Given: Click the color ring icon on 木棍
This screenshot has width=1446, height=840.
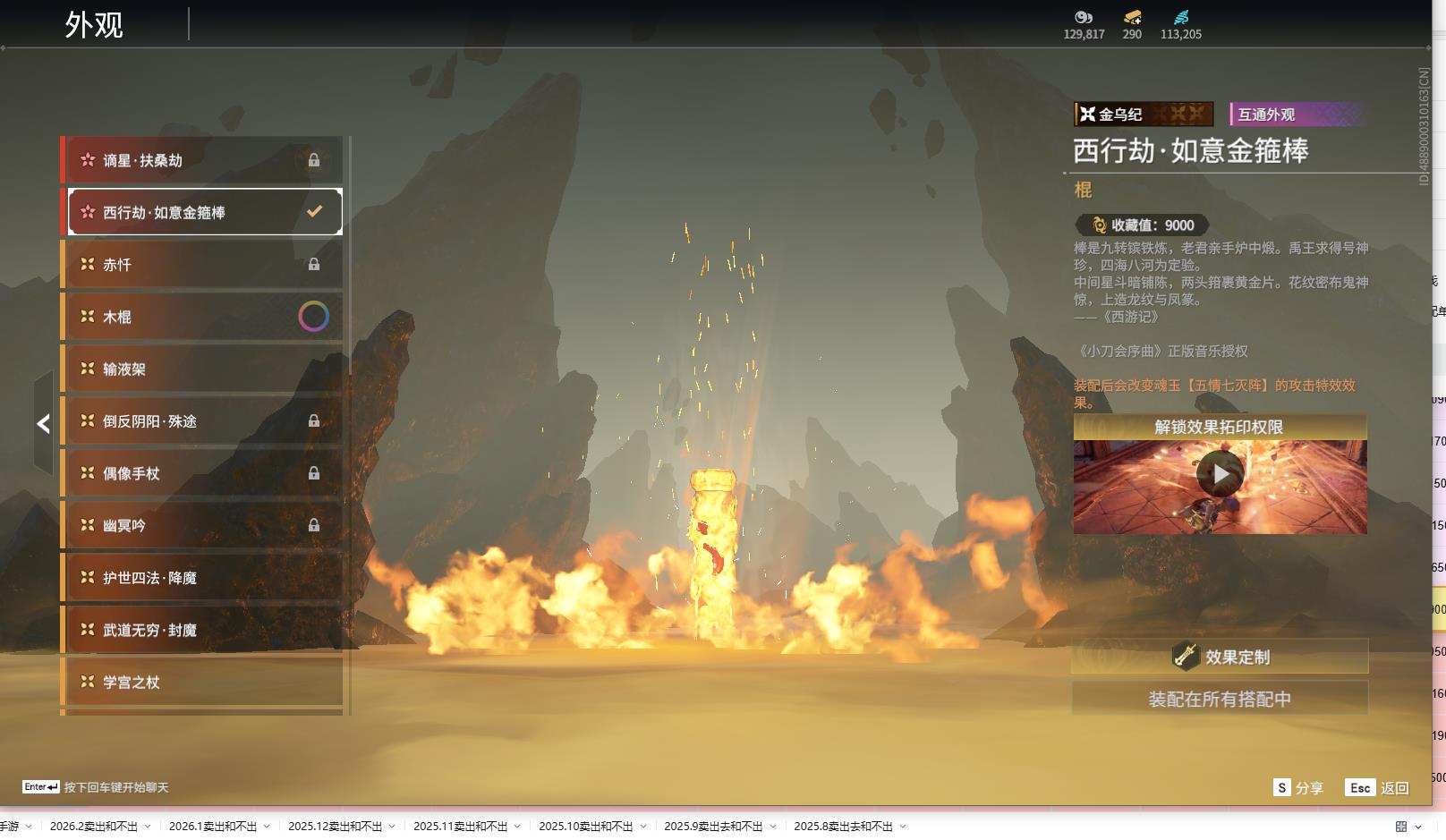Looking at the screenshot, I should [x=313, y=317].
